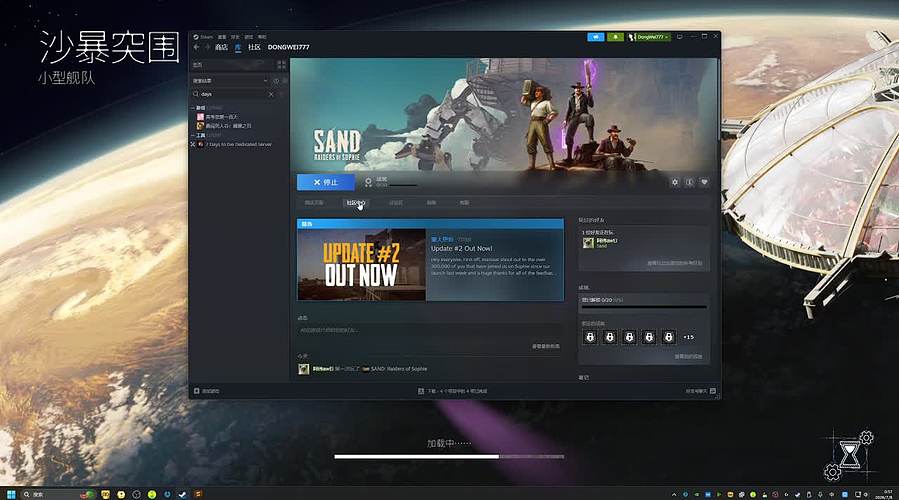Click the blue announcements megaphone icon
Viewport: 899px width, 500px height.
[596, 37]
